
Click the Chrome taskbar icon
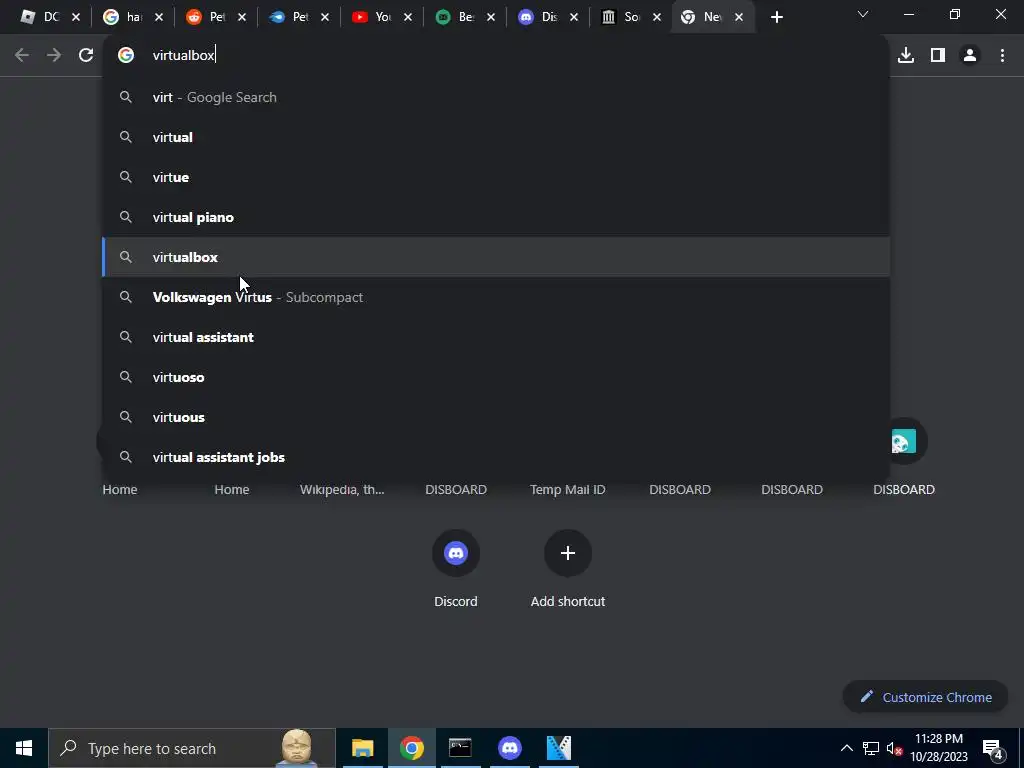tap(411, 748)
